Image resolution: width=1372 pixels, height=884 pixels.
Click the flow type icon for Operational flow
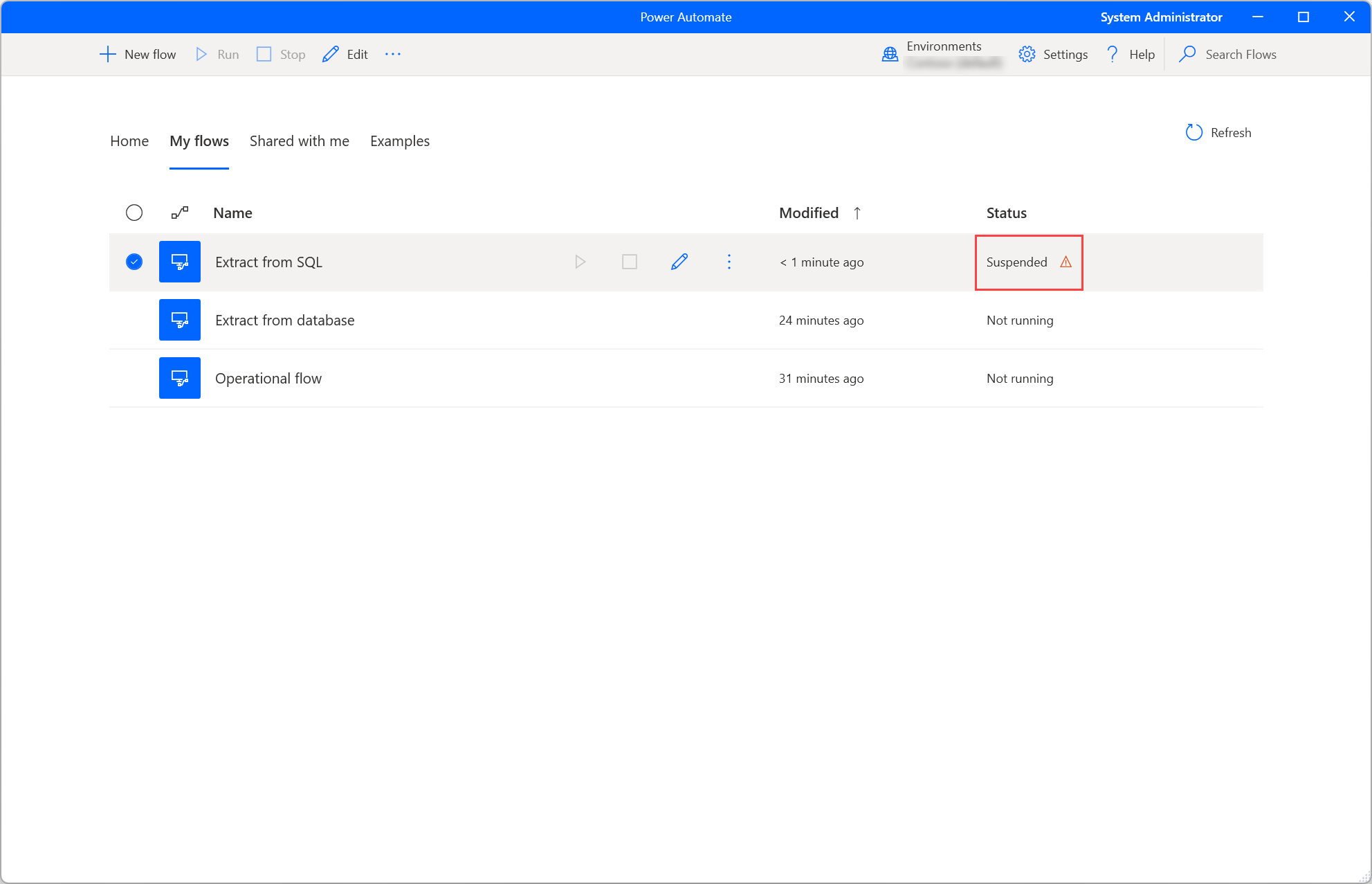[180, 378]
